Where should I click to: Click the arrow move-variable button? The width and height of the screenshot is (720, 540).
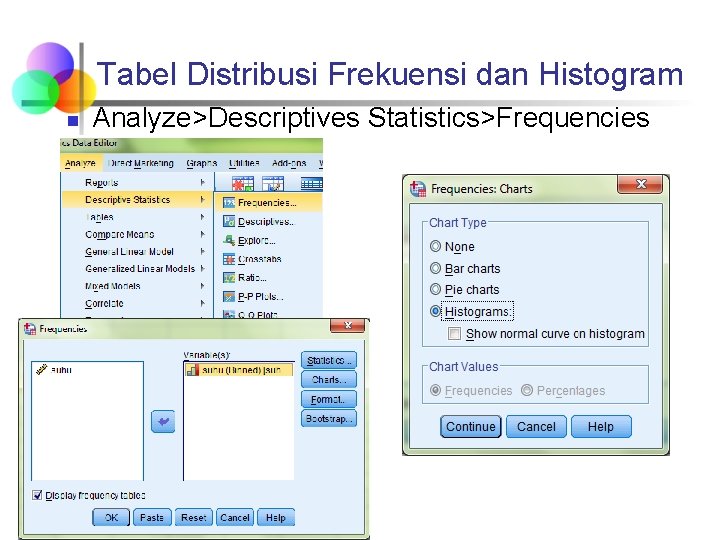tap(163, 422)
